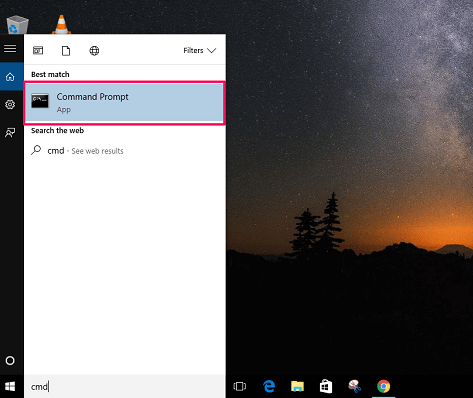This screenshot has height=398, width=473.
Task: Open the feedback icon in sidebar
Action: click(10, 133)
